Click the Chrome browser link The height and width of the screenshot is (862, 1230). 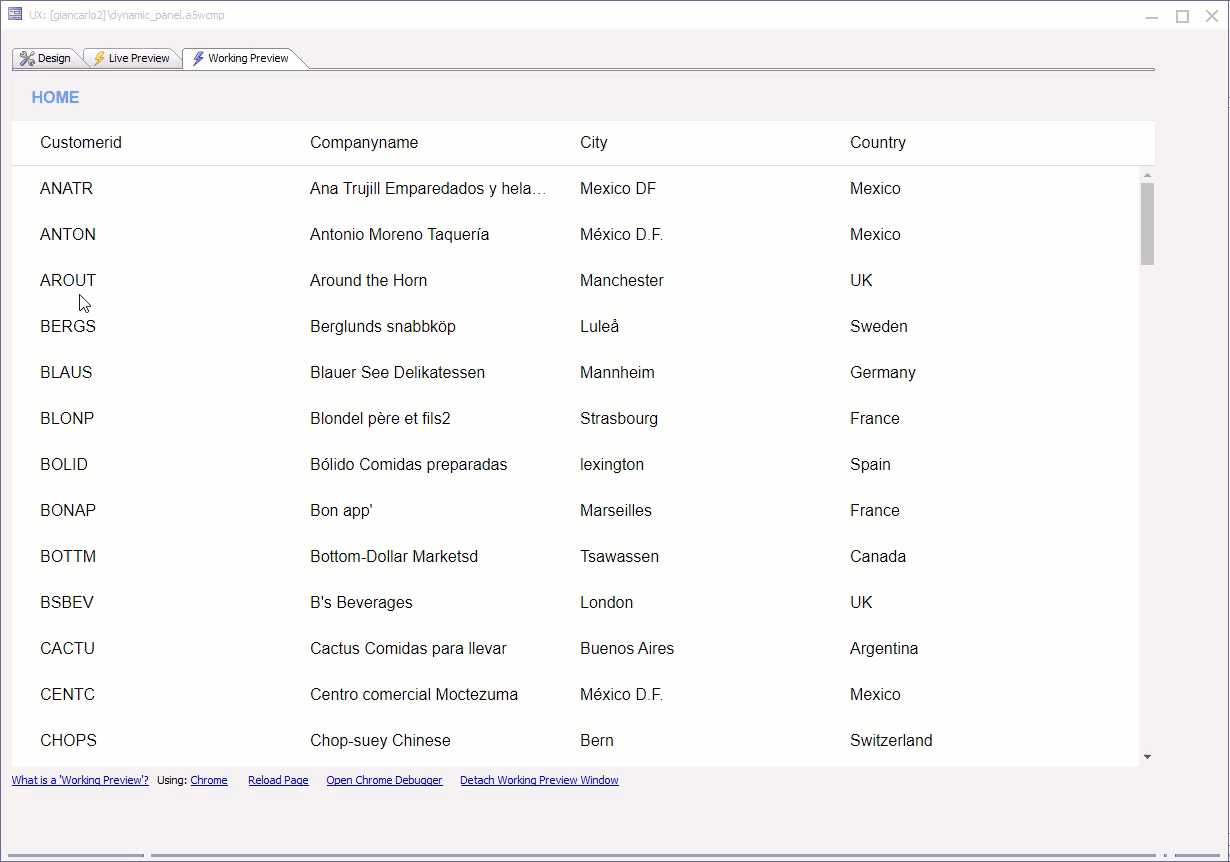pos(209,780)
